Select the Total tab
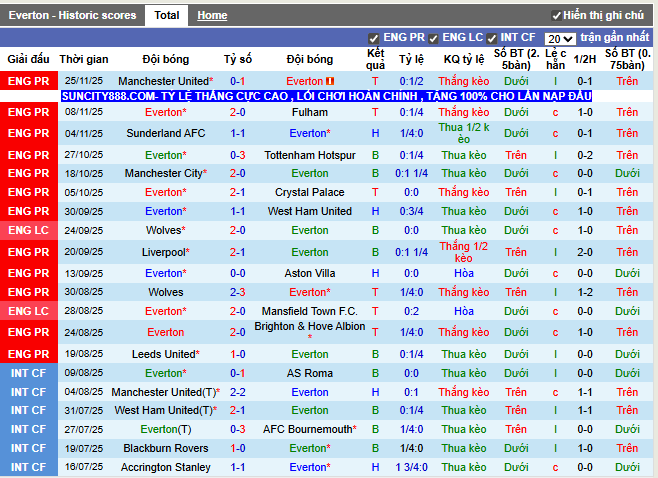 (167, 16)
